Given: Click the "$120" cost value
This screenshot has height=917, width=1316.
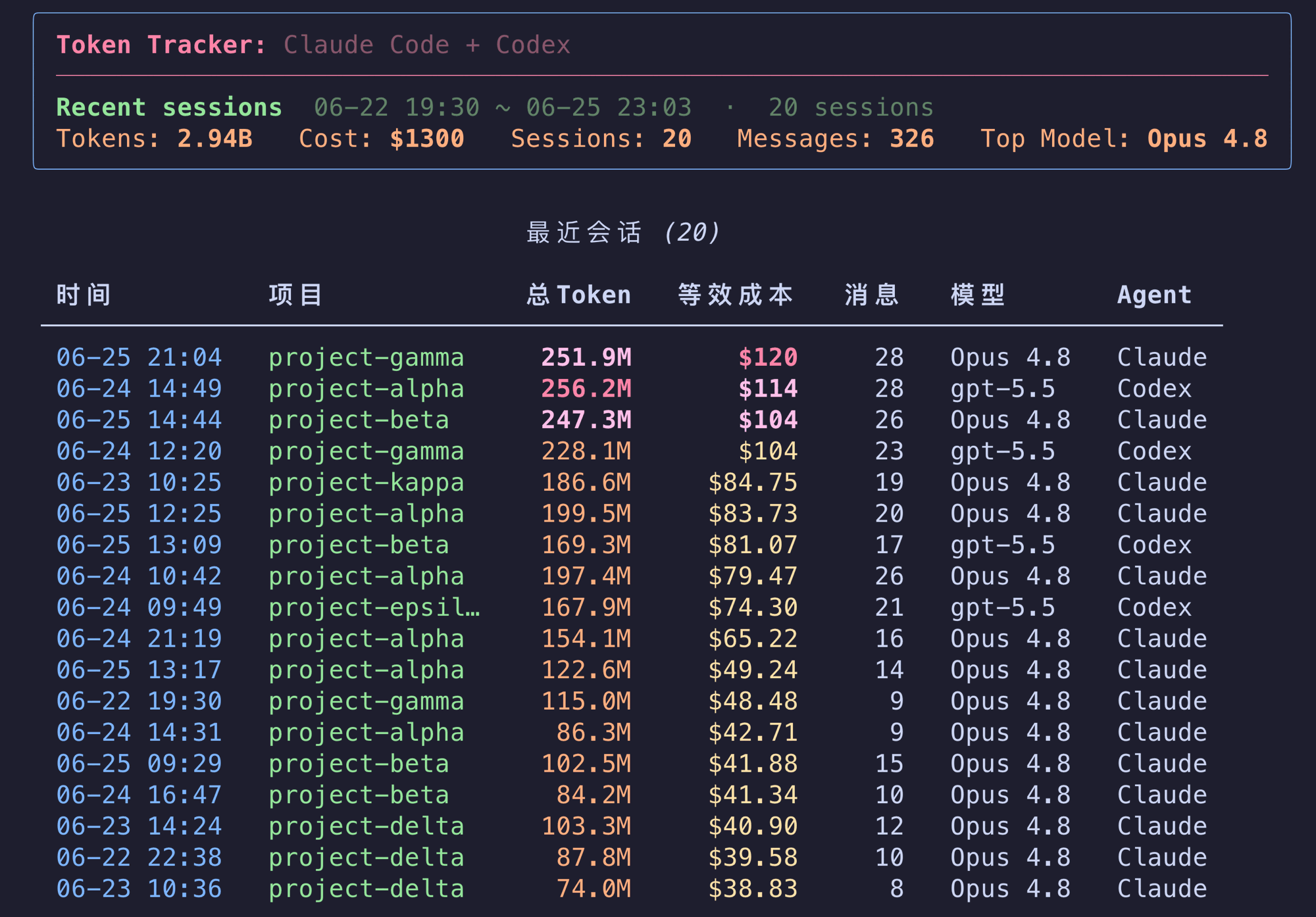Looking at the screenshot, I should (768, 357).
